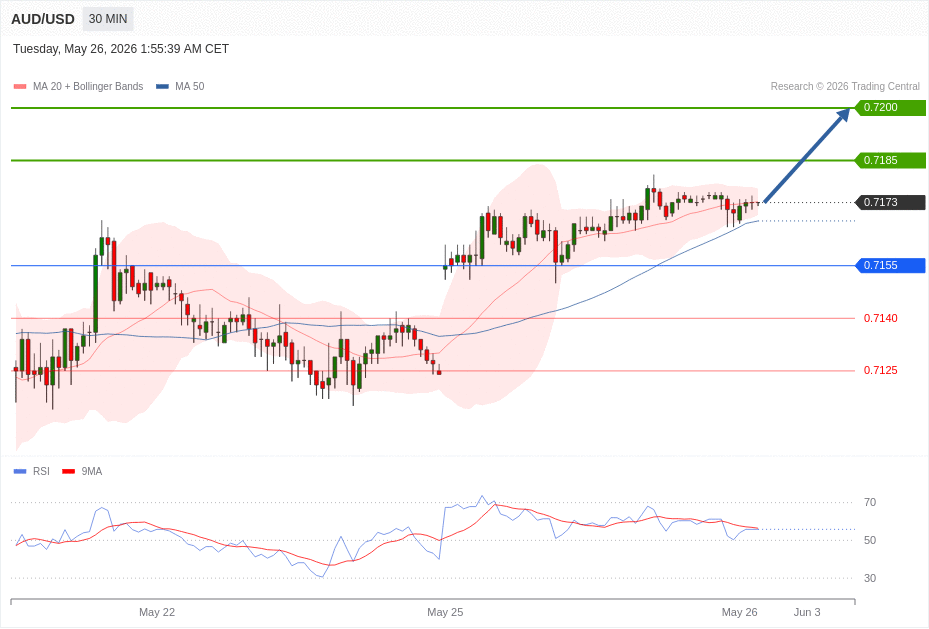This screenshot has width=929, height=629.
Task: Click the Tuesday, May 26, 2026 timestamp
Action: click(x=121, y=49)
